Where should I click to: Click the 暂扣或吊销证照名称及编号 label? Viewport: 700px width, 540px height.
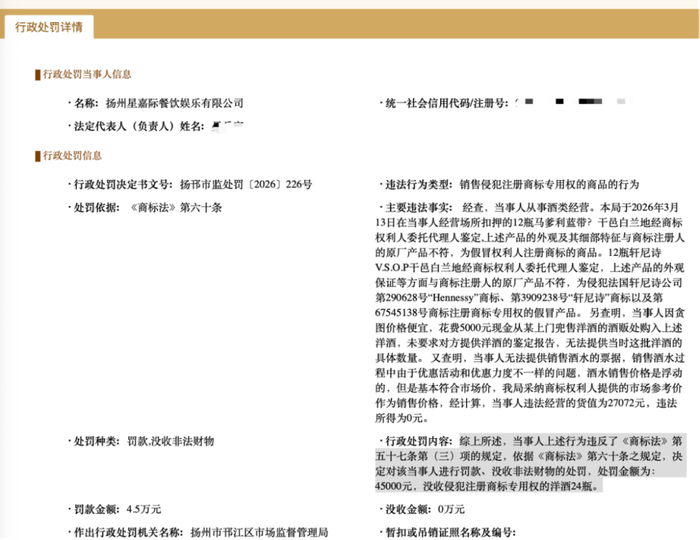click(448, 532)
